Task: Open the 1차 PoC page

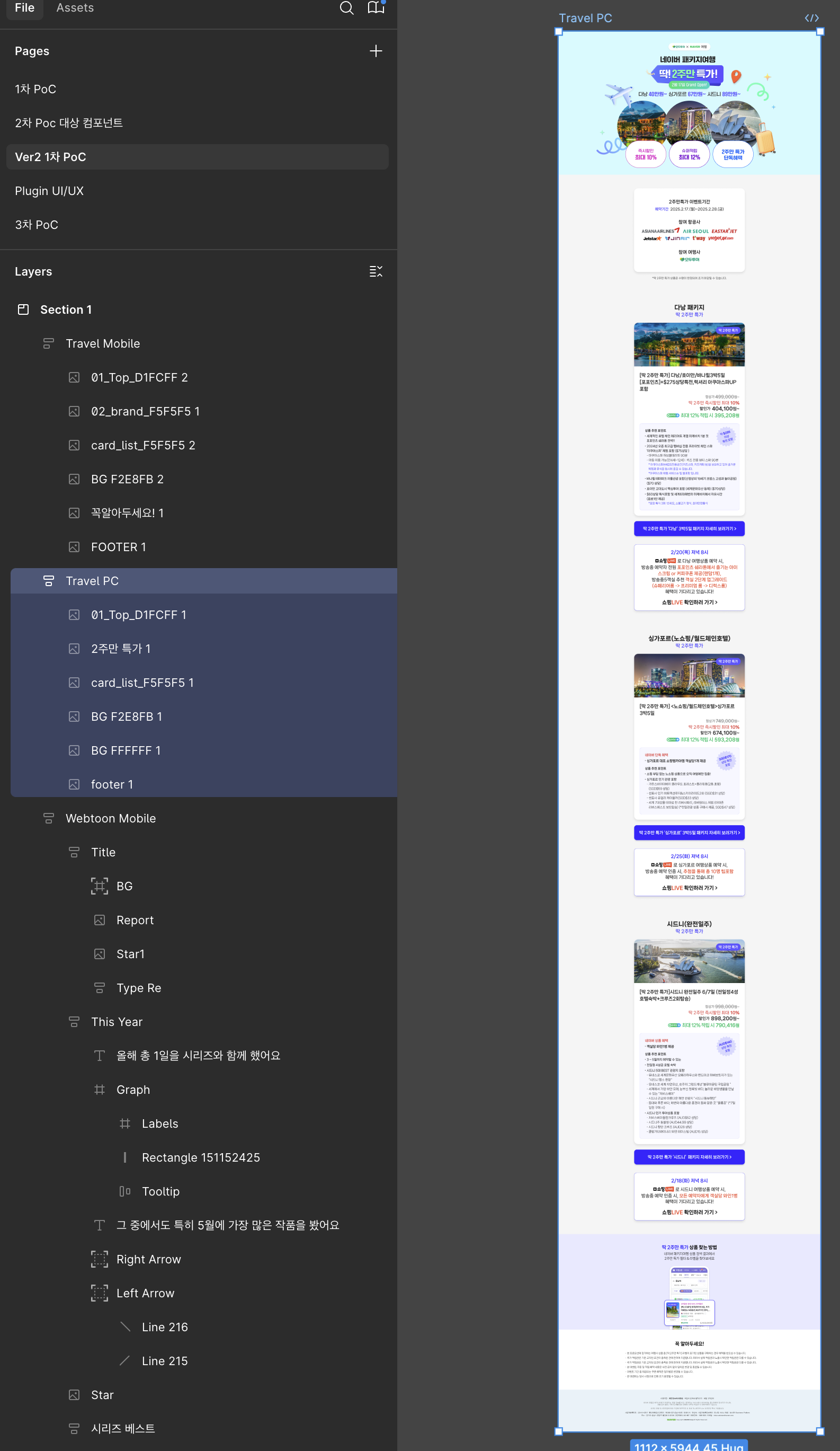Action: [35, 89]
